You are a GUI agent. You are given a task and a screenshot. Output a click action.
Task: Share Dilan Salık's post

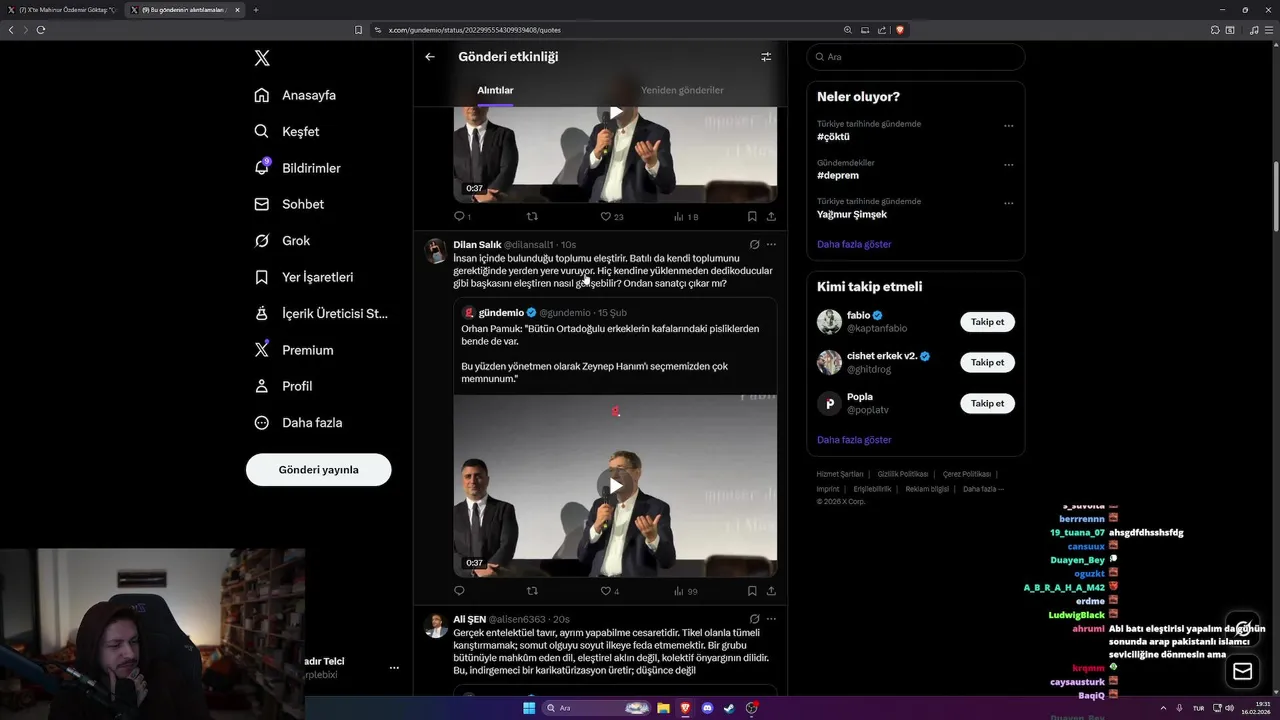coord(771,591)
